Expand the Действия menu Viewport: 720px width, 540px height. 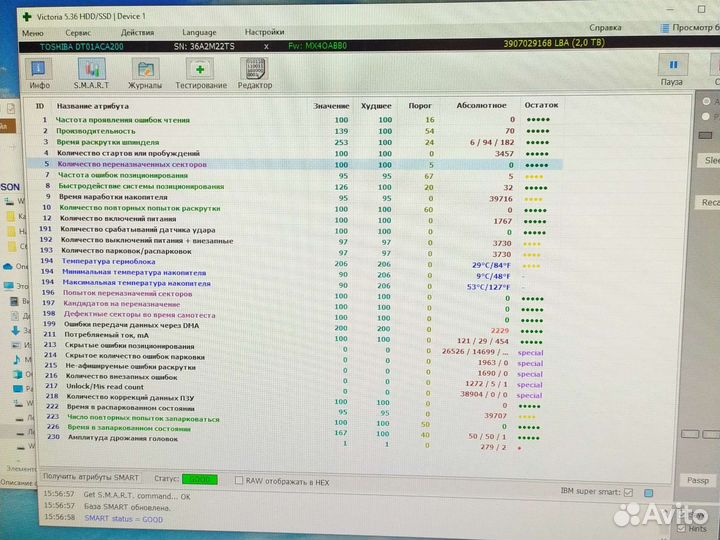pyautogui.click(x=137, y=32)
